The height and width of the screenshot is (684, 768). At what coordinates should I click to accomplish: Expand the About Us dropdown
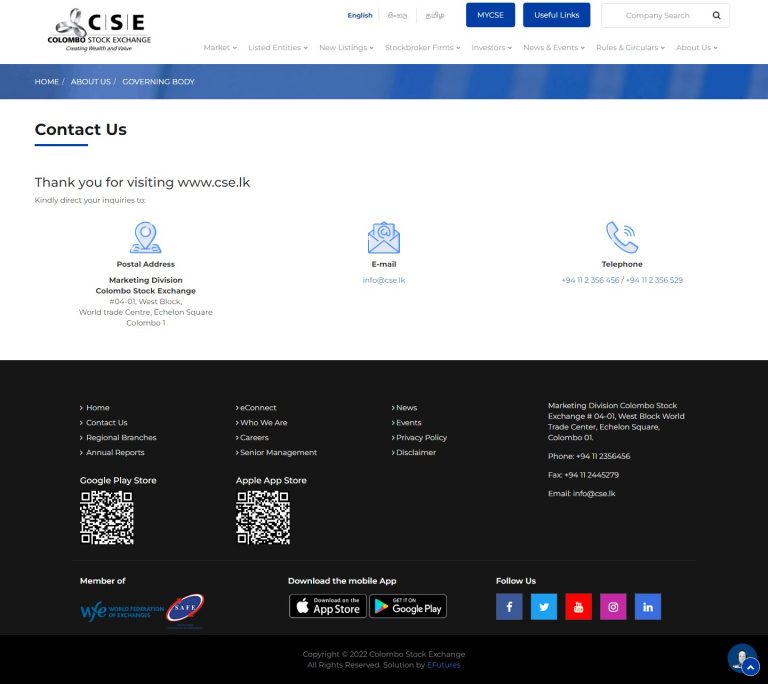[x=696, y=48]
